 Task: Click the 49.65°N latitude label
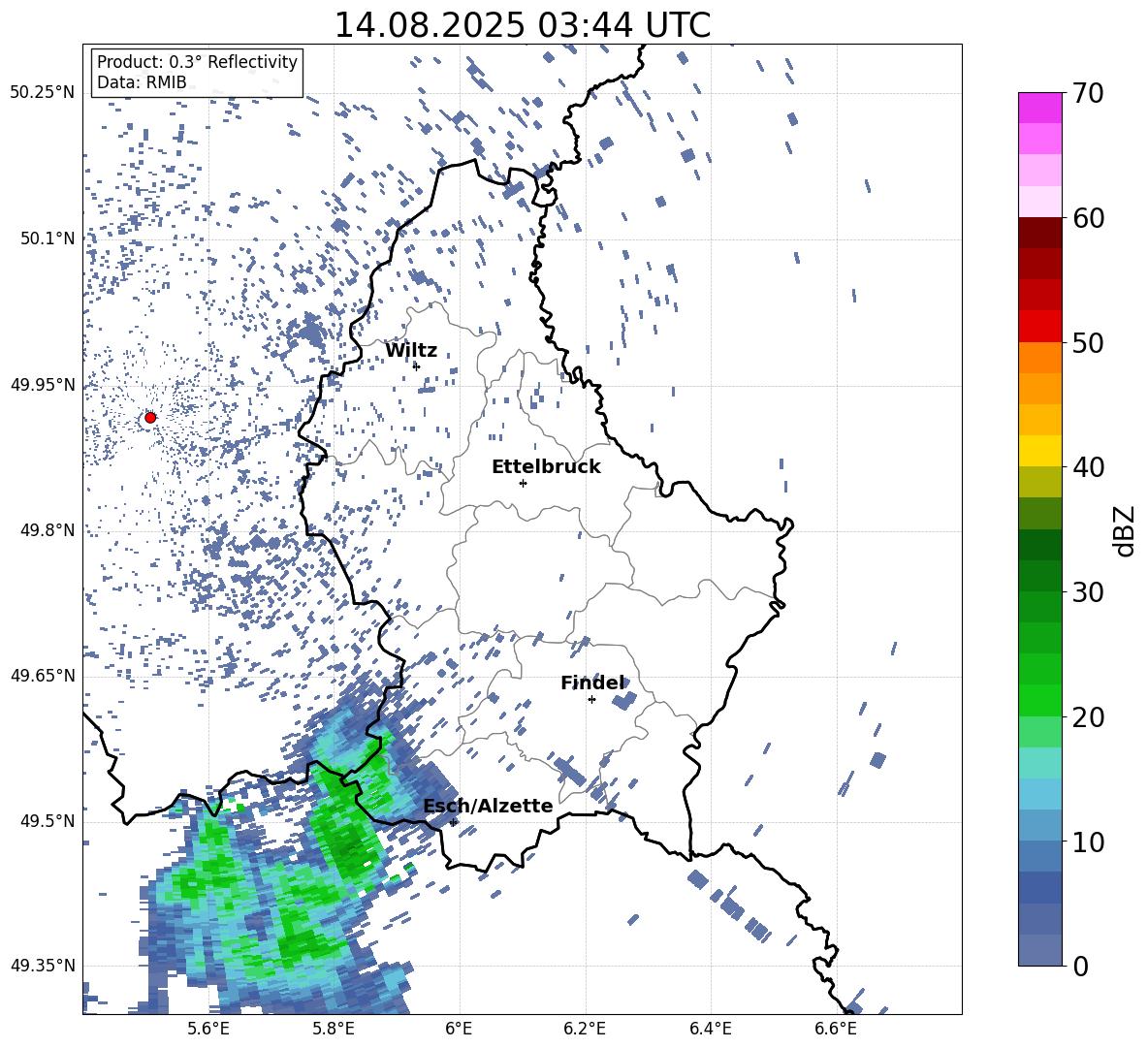point(43,676)
